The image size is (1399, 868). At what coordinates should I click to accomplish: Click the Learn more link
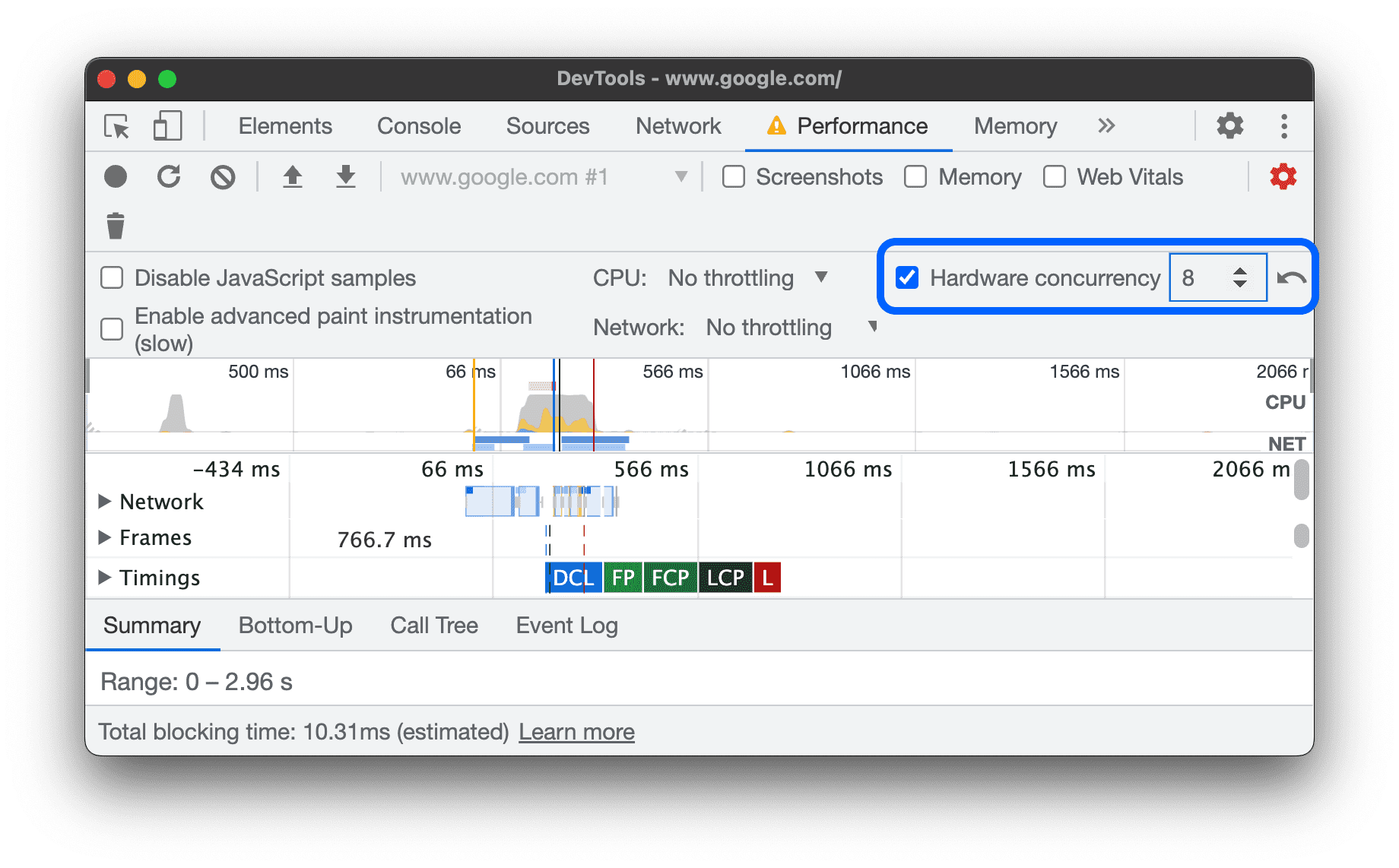pos(576,731)
